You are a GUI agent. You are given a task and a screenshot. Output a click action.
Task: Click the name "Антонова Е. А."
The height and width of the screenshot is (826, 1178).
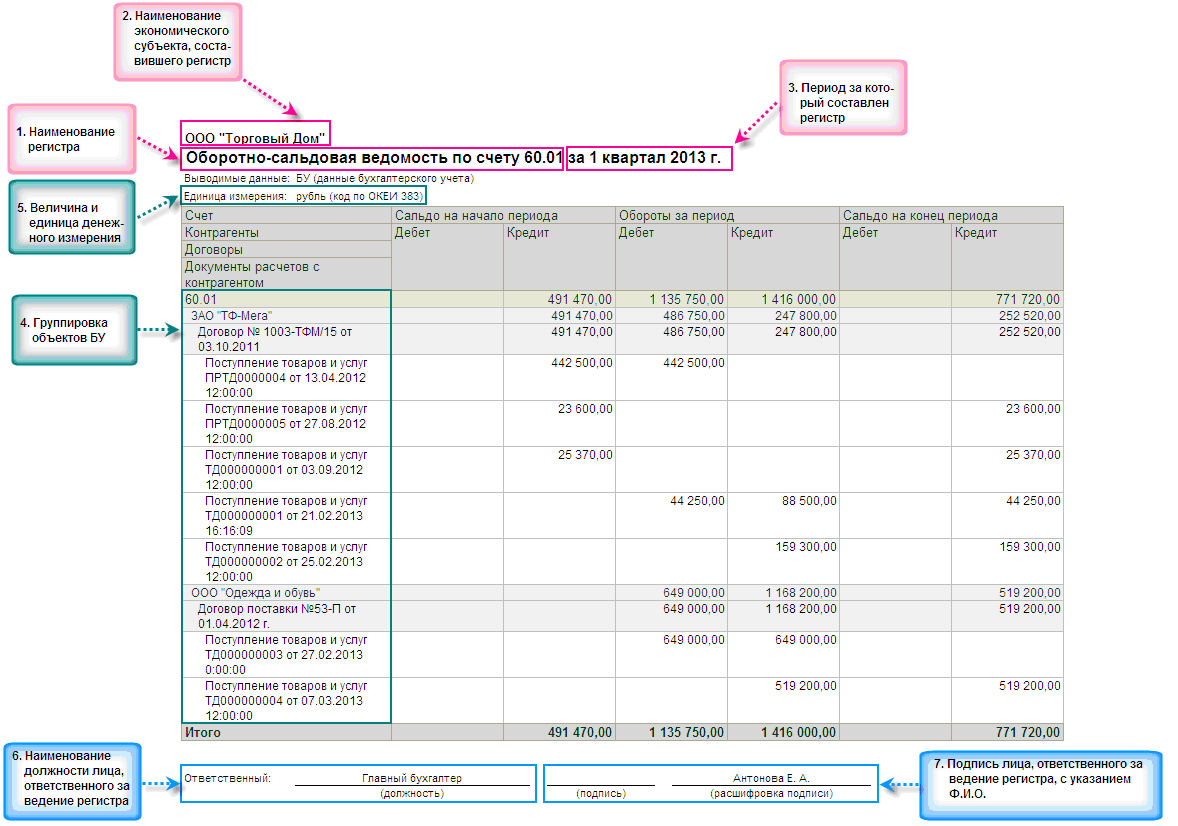coord(772,779)
